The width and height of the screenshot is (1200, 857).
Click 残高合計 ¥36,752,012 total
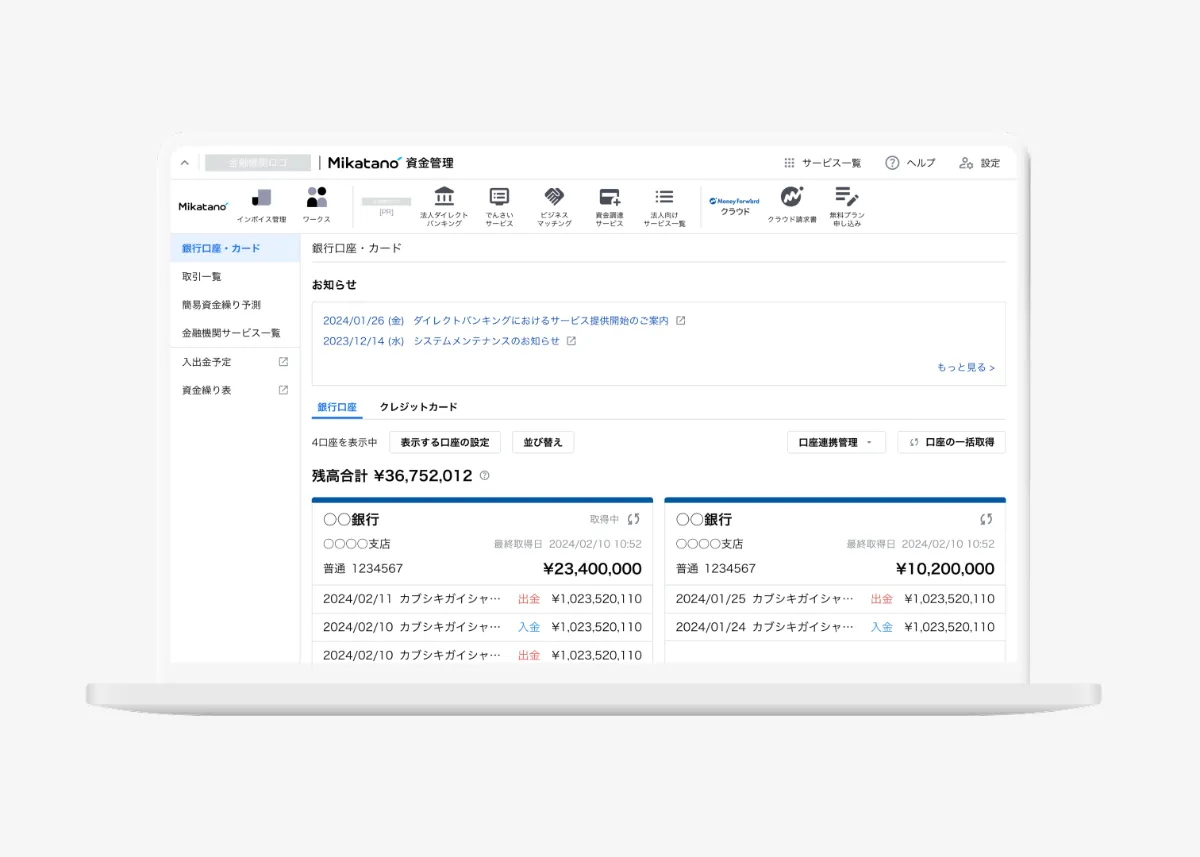tap(392, 476)
